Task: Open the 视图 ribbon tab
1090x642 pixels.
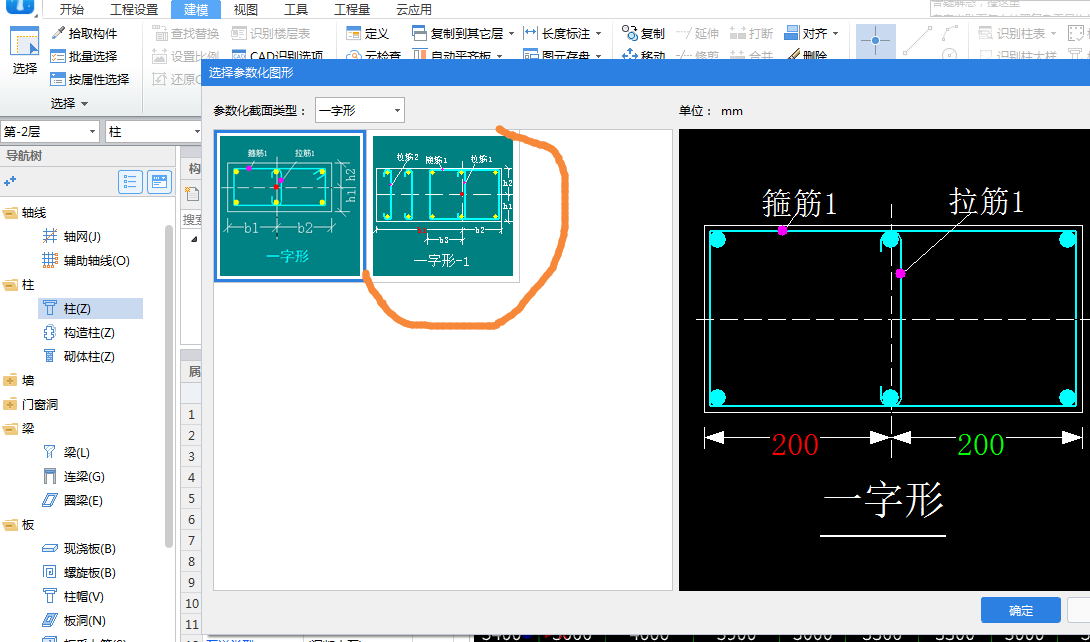Action: tap(245, 10)
